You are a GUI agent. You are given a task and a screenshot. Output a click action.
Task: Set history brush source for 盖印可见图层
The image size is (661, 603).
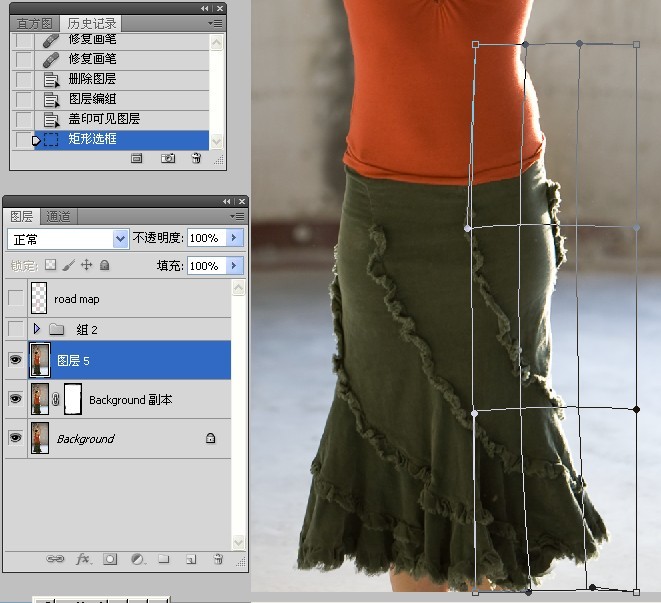[x=23, y=119]
